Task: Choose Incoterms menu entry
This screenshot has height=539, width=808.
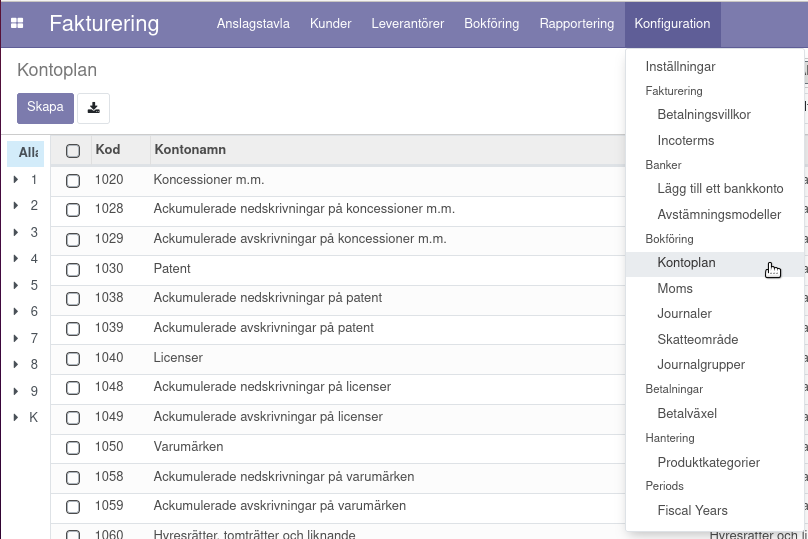Action: (686, 140)
